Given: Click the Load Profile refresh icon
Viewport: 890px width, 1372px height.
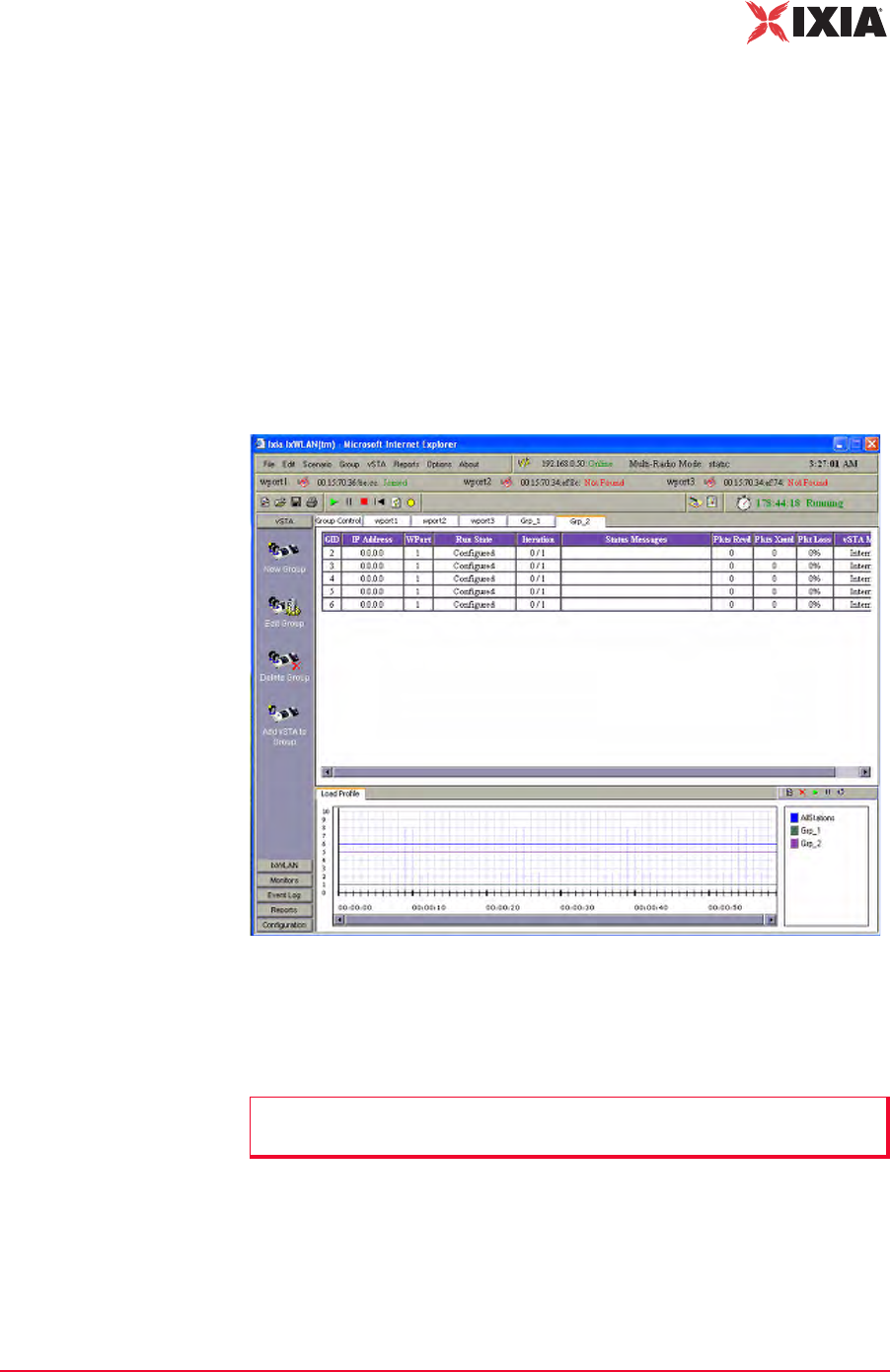Looking at the screenshot, I should click(x=841, y=793).
